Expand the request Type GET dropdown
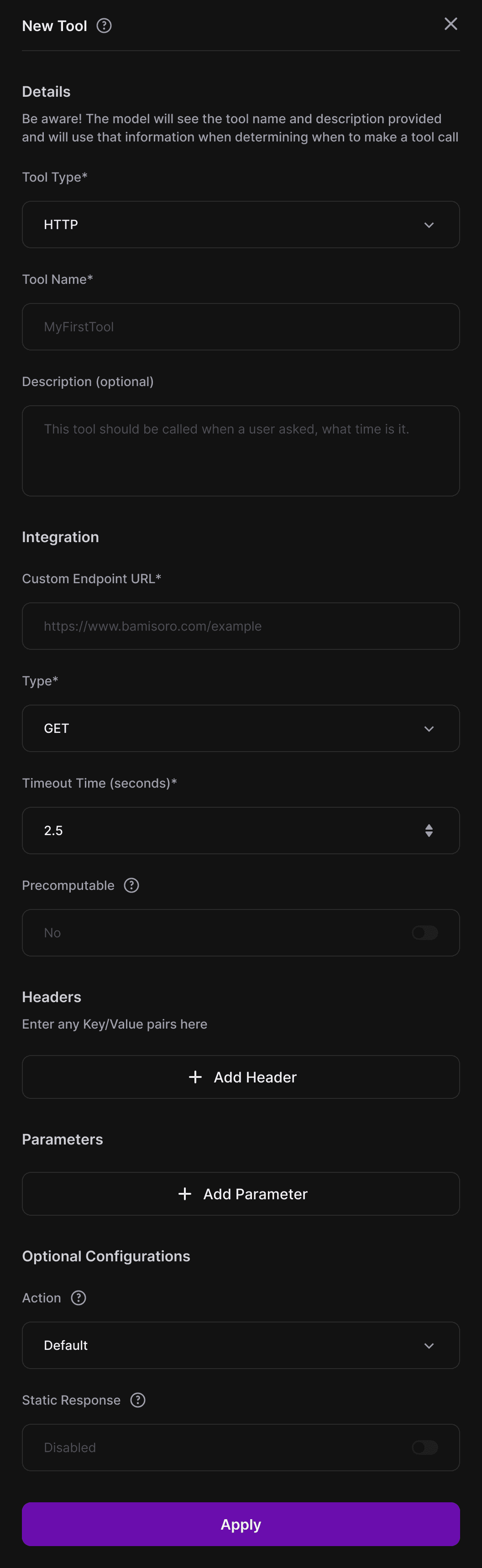 [241, 729]
